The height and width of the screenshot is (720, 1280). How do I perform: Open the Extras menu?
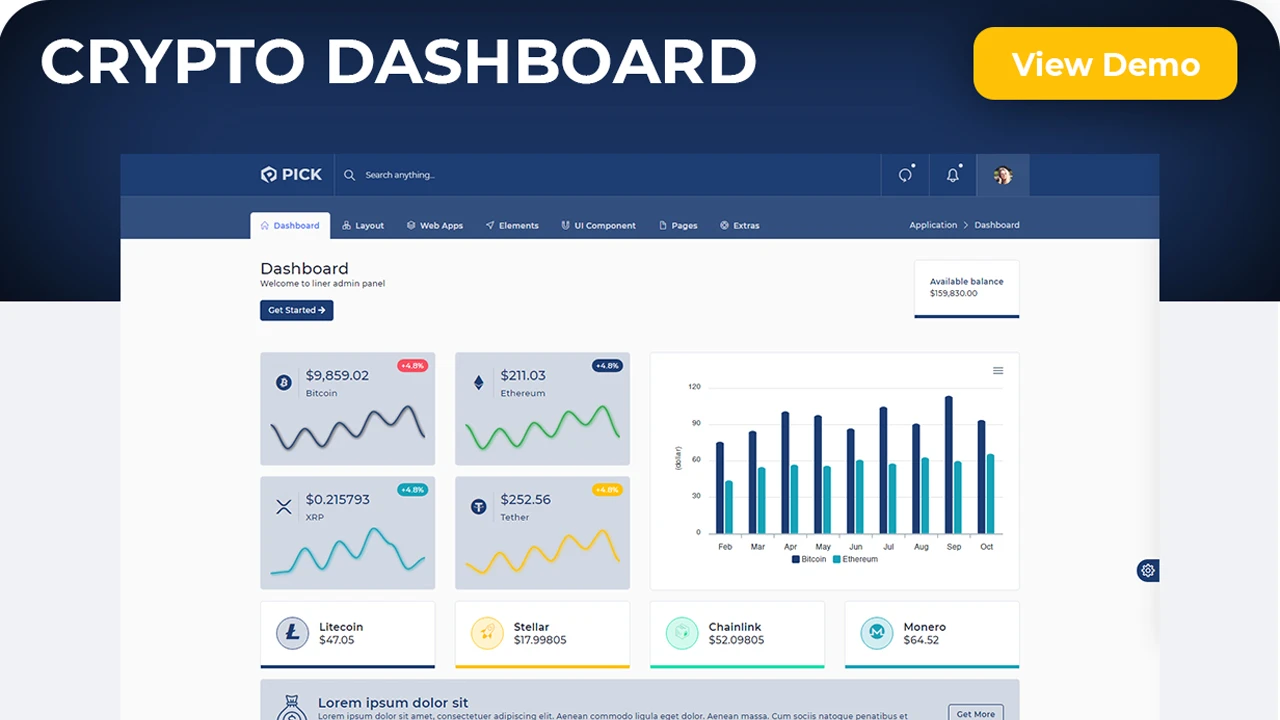(740, 225)
